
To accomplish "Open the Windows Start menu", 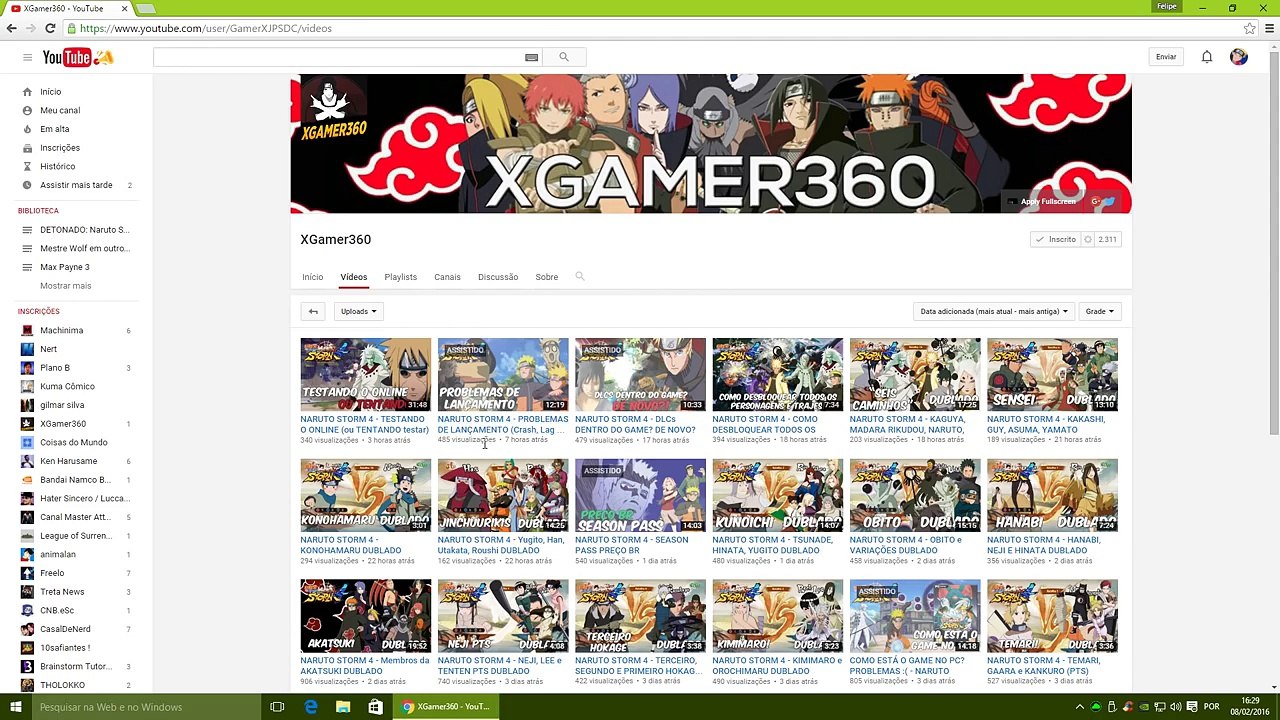I will pyautogui.click(x=15, y=707).
